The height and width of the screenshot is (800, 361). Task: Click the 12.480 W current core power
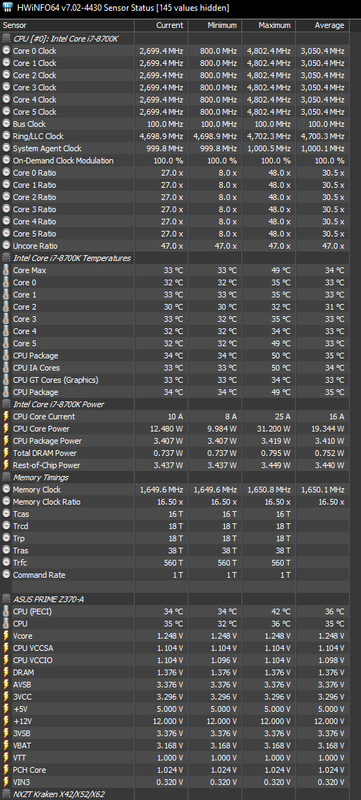[166, 429]
